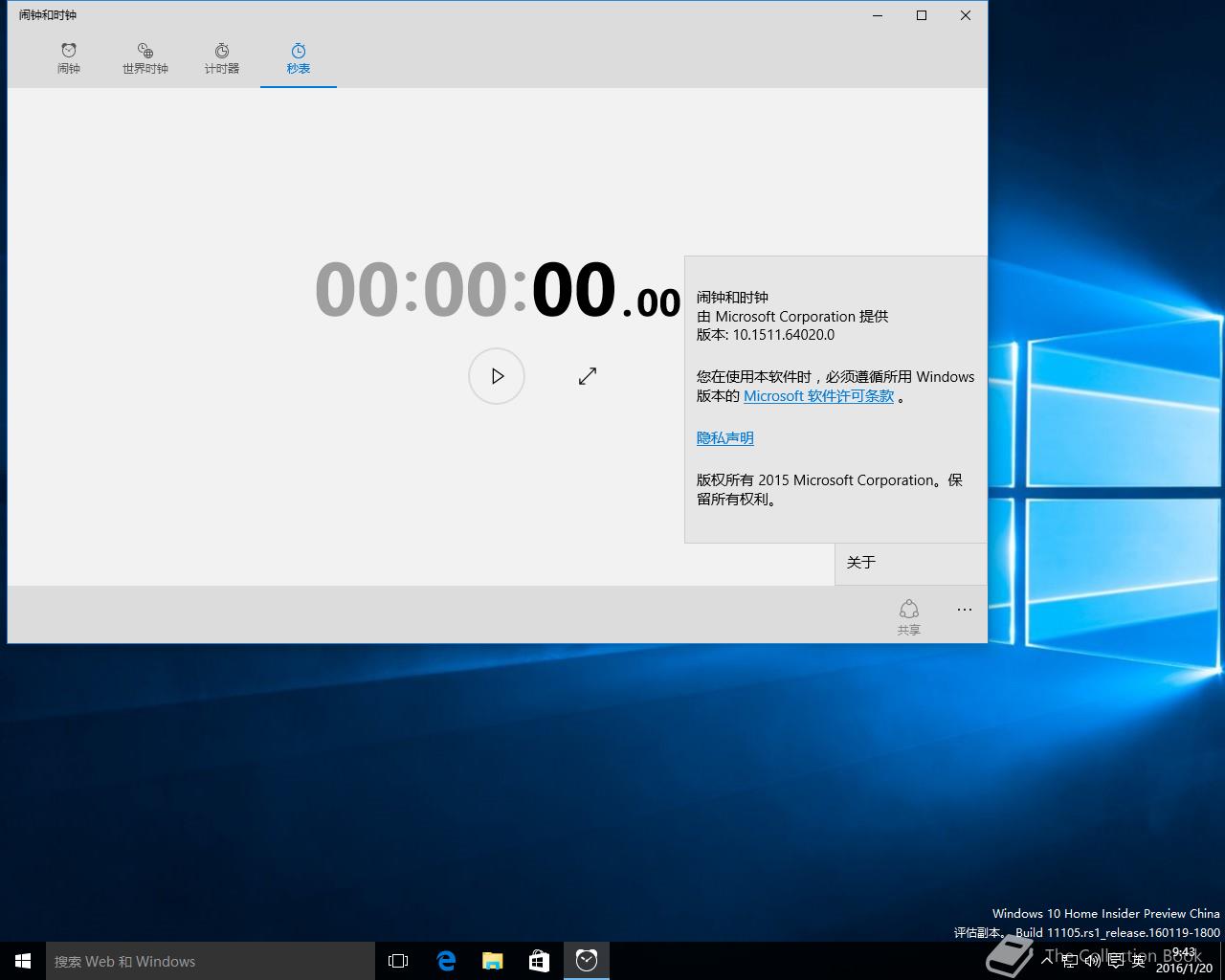Maximize the 闹钟和时钟 window

[x=922, y=15]
